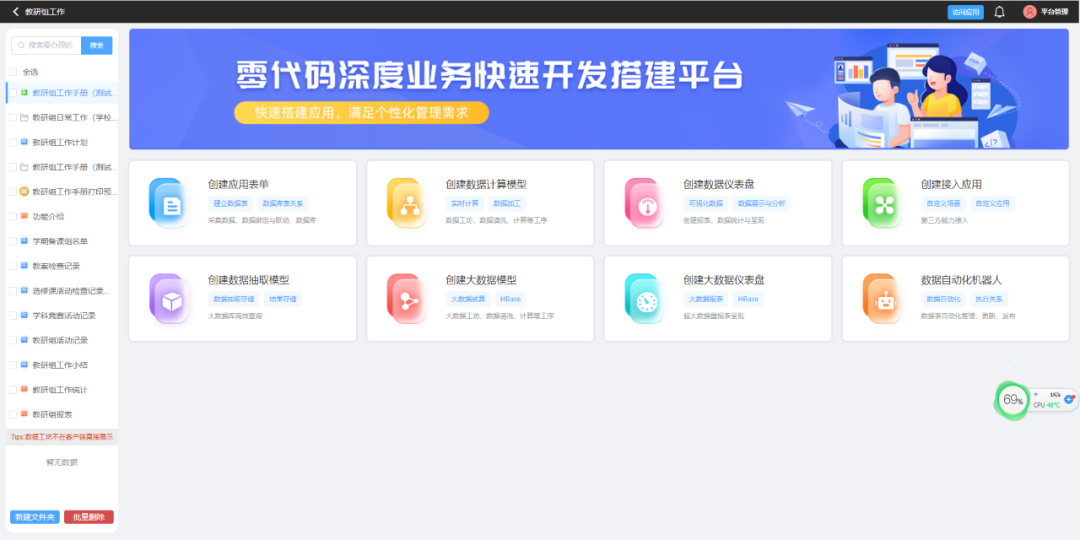This screenshot has height=540, width=1080.
Task: Click the orange icon beside 教研组工作统计
Action: pos(24,390)
